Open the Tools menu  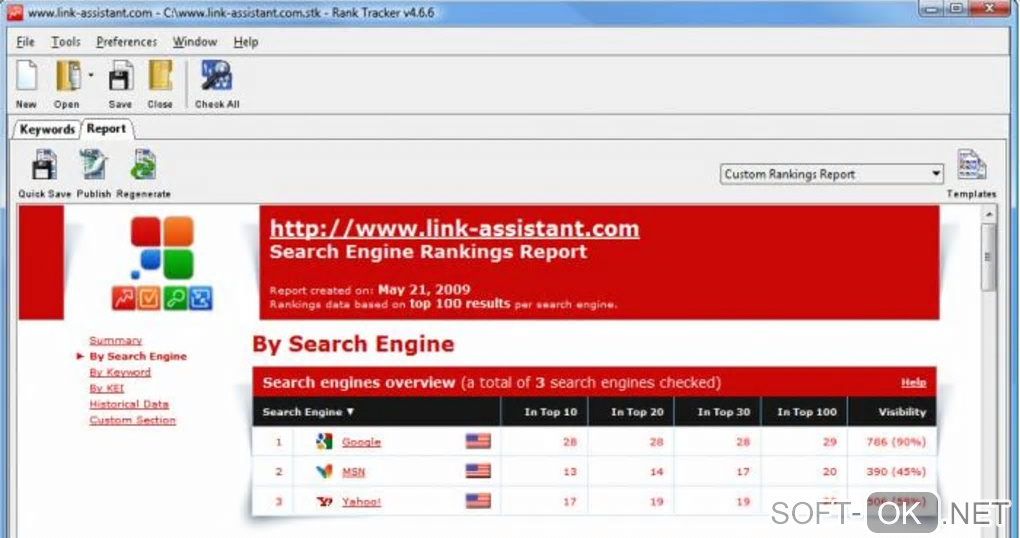pos(66,42)
